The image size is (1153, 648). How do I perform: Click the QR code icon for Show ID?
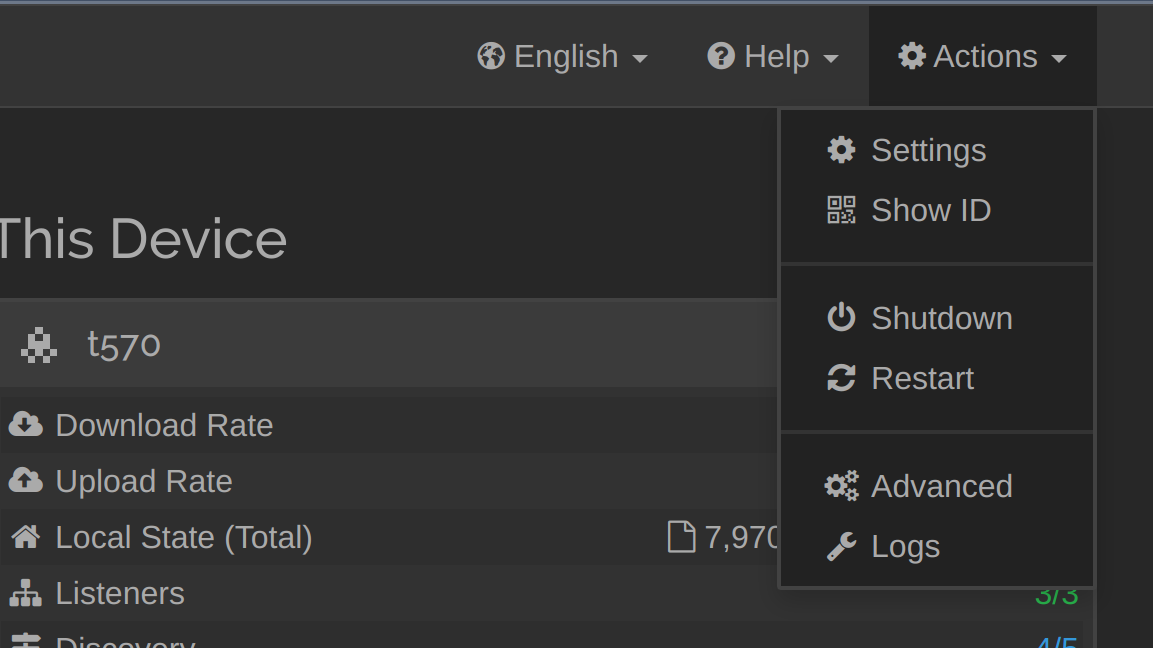841,210
